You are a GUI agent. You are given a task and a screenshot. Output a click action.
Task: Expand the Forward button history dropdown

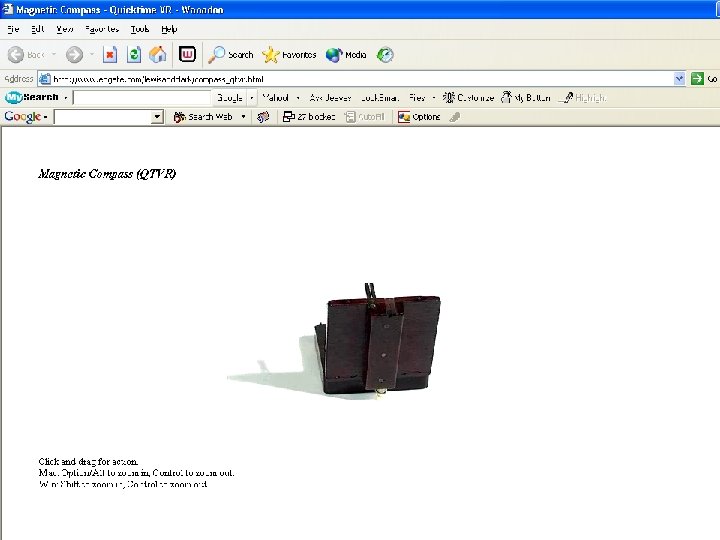(x=91, y=55)
